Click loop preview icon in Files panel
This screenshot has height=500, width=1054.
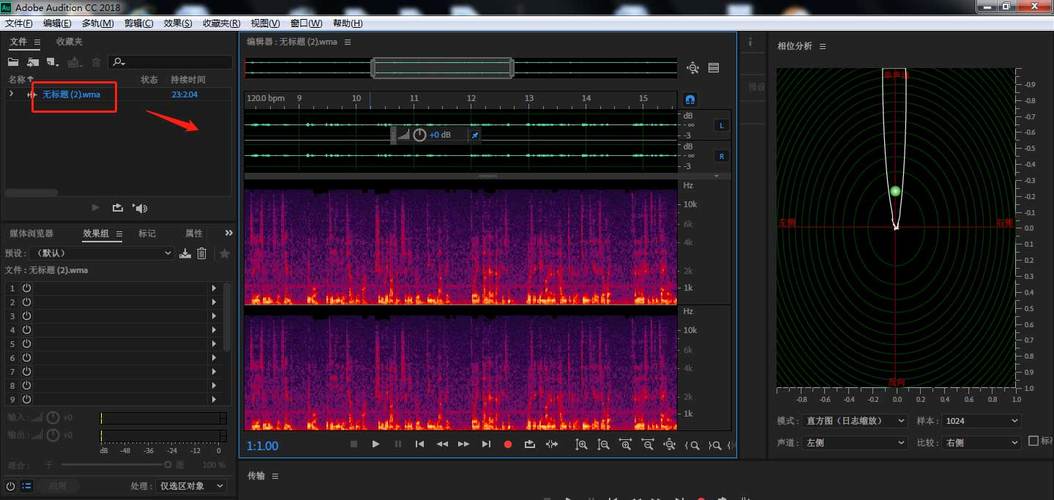(x=118, y=208)
